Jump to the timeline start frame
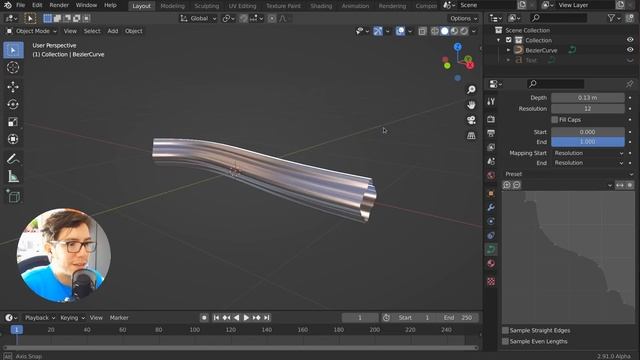The width and height of the screenshot is (640, 360). [x=216, y=318]
